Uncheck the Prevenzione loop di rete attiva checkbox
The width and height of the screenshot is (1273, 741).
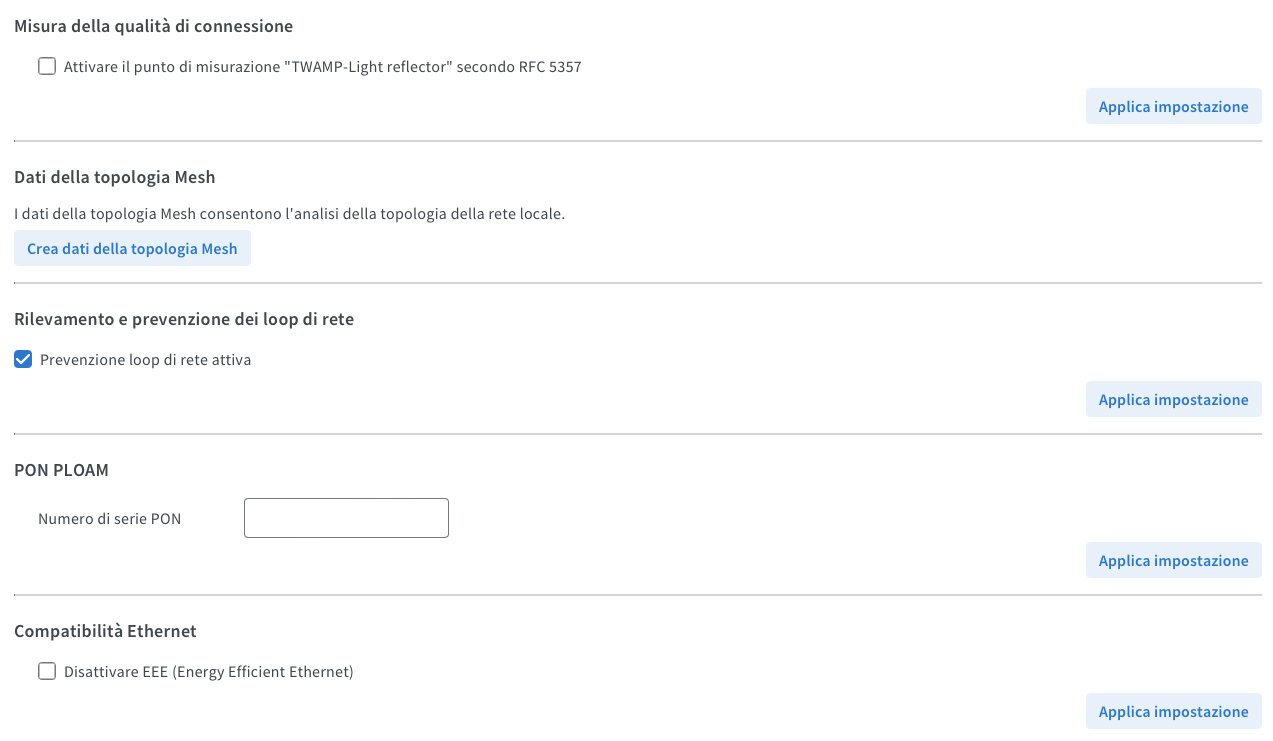(23, 359)
